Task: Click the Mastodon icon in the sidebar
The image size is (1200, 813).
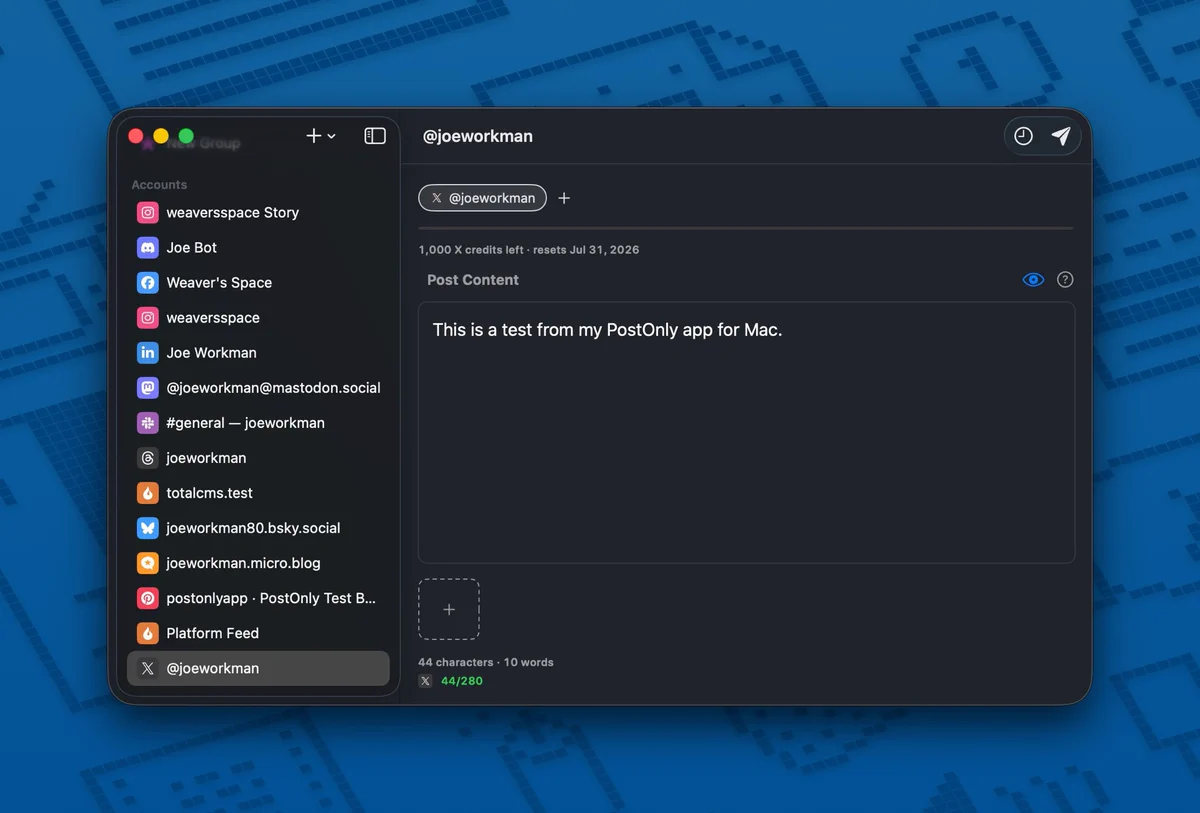Action: click(x=148, y=388)
